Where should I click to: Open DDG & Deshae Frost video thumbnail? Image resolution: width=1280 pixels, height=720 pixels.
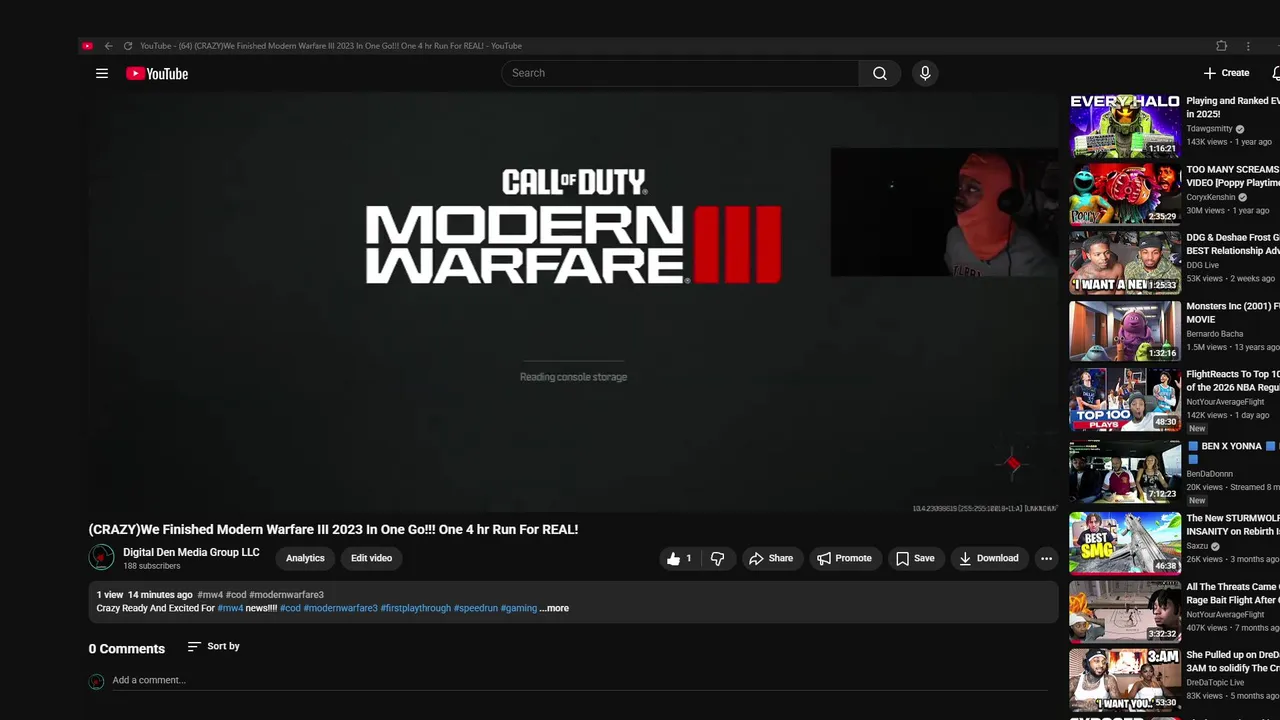point(1125,263)
